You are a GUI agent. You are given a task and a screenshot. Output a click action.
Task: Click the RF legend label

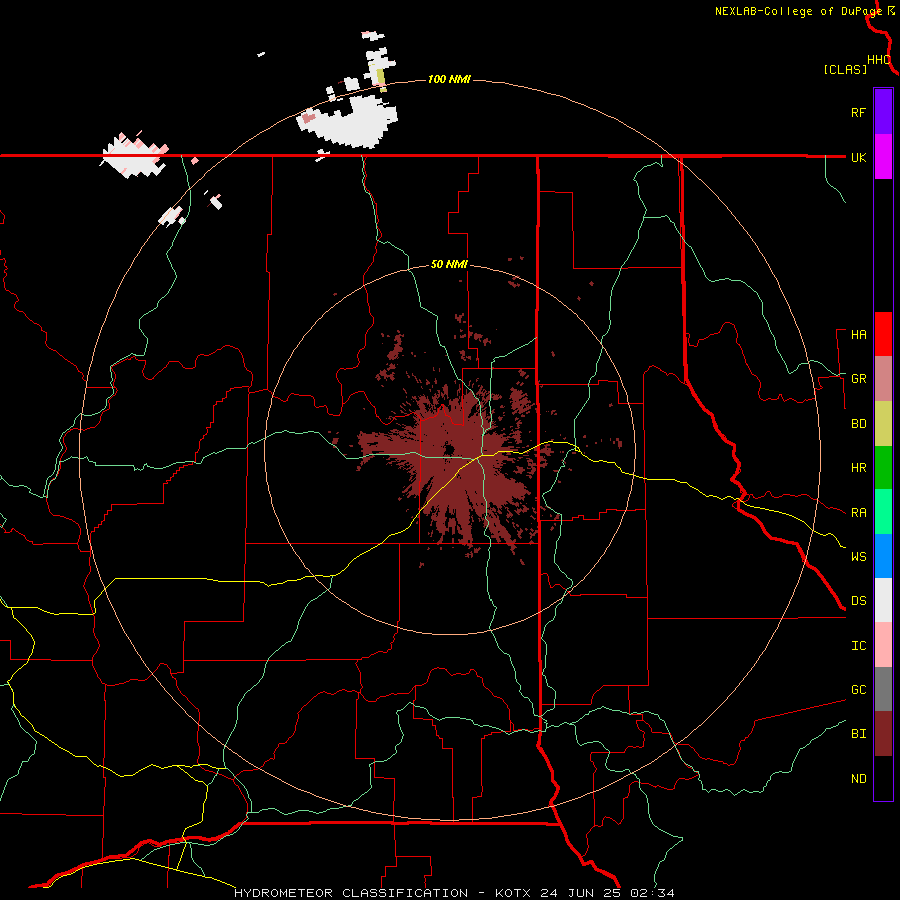(x=859, y=112)
